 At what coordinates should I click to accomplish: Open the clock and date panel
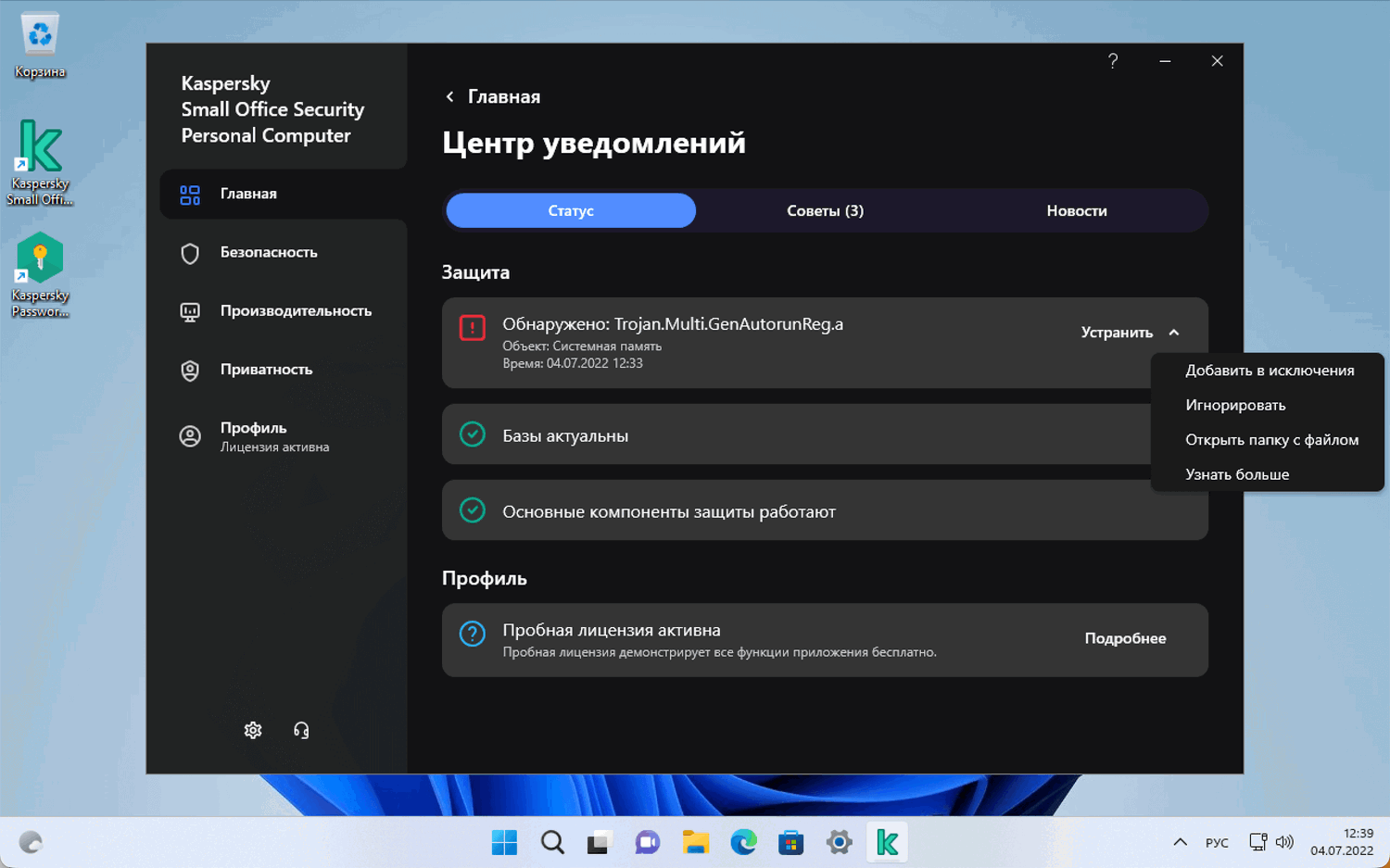point(1342,842)
